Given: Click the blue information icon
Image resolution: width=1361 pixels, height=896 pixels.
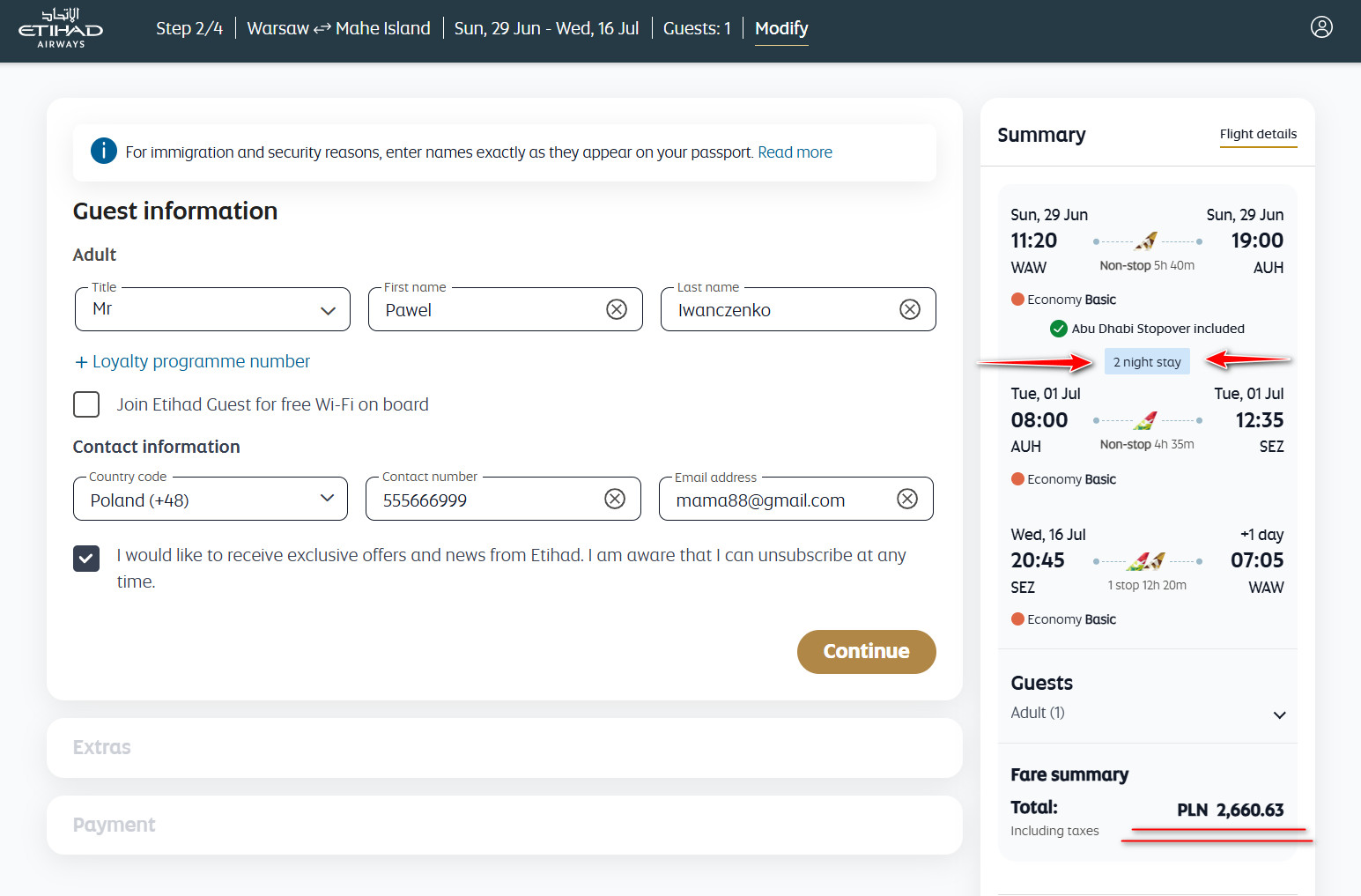Looking at the screenshot, I should [x=104, y=152].
